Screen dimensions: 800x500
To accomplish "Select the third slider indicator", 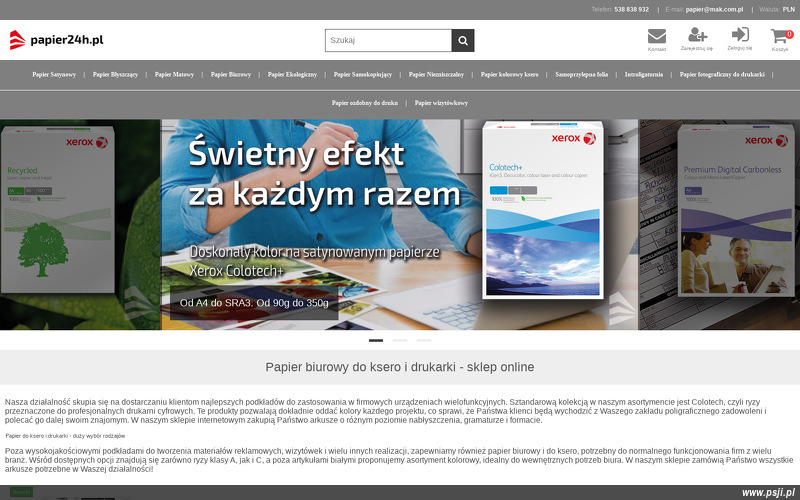I will pyautogui.click(x=424, y=340).
